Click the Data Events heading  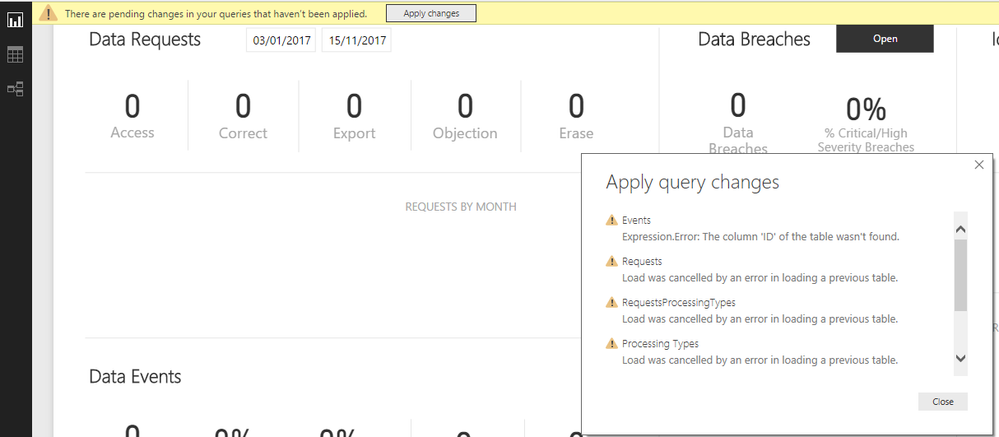(135, 376)
